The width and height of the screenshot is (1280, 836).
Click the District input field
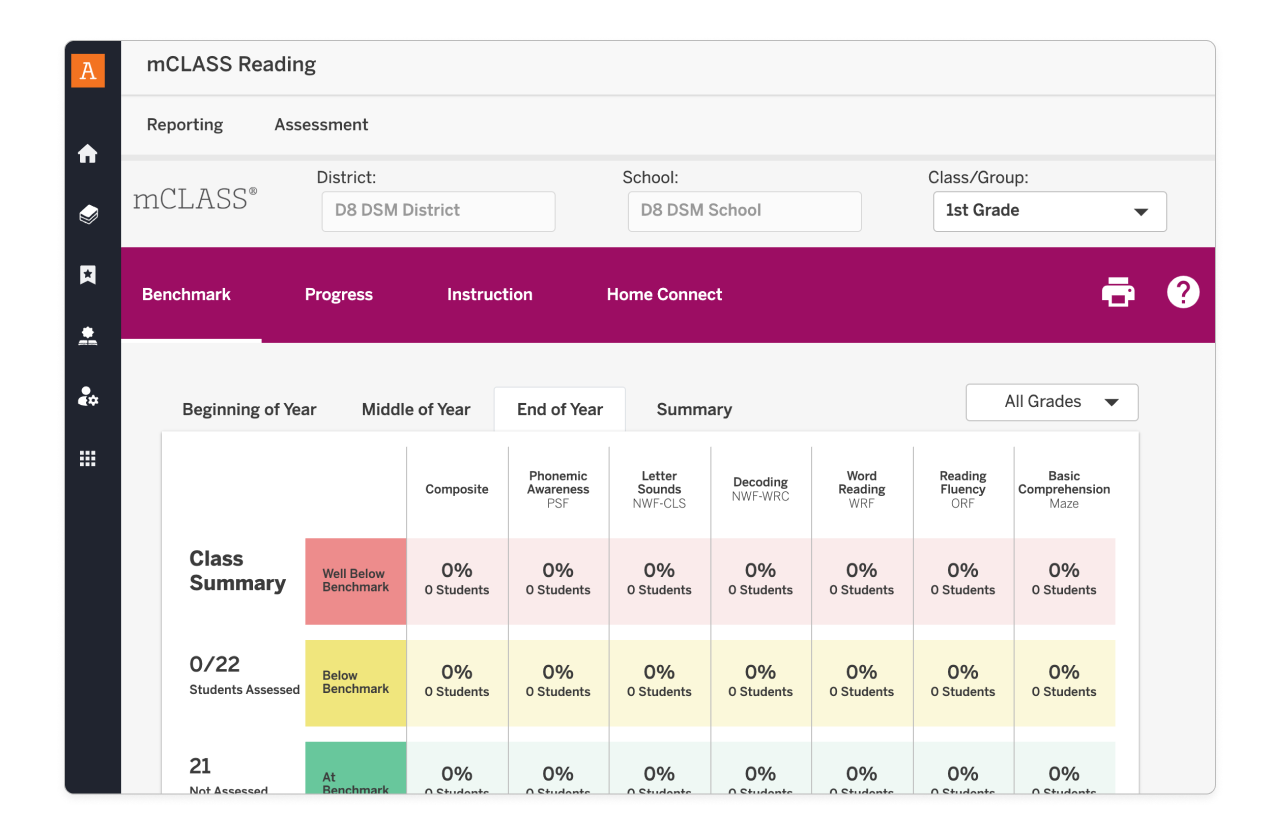(x=438, y=211)
